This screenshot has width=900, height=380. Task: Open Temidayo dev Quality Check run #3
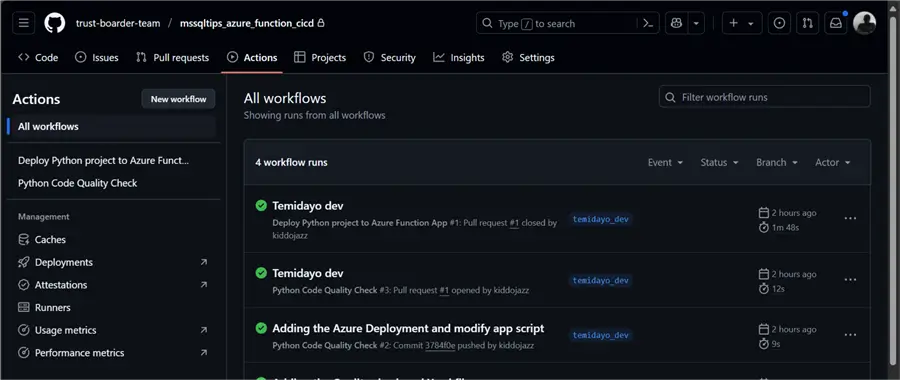308,273
